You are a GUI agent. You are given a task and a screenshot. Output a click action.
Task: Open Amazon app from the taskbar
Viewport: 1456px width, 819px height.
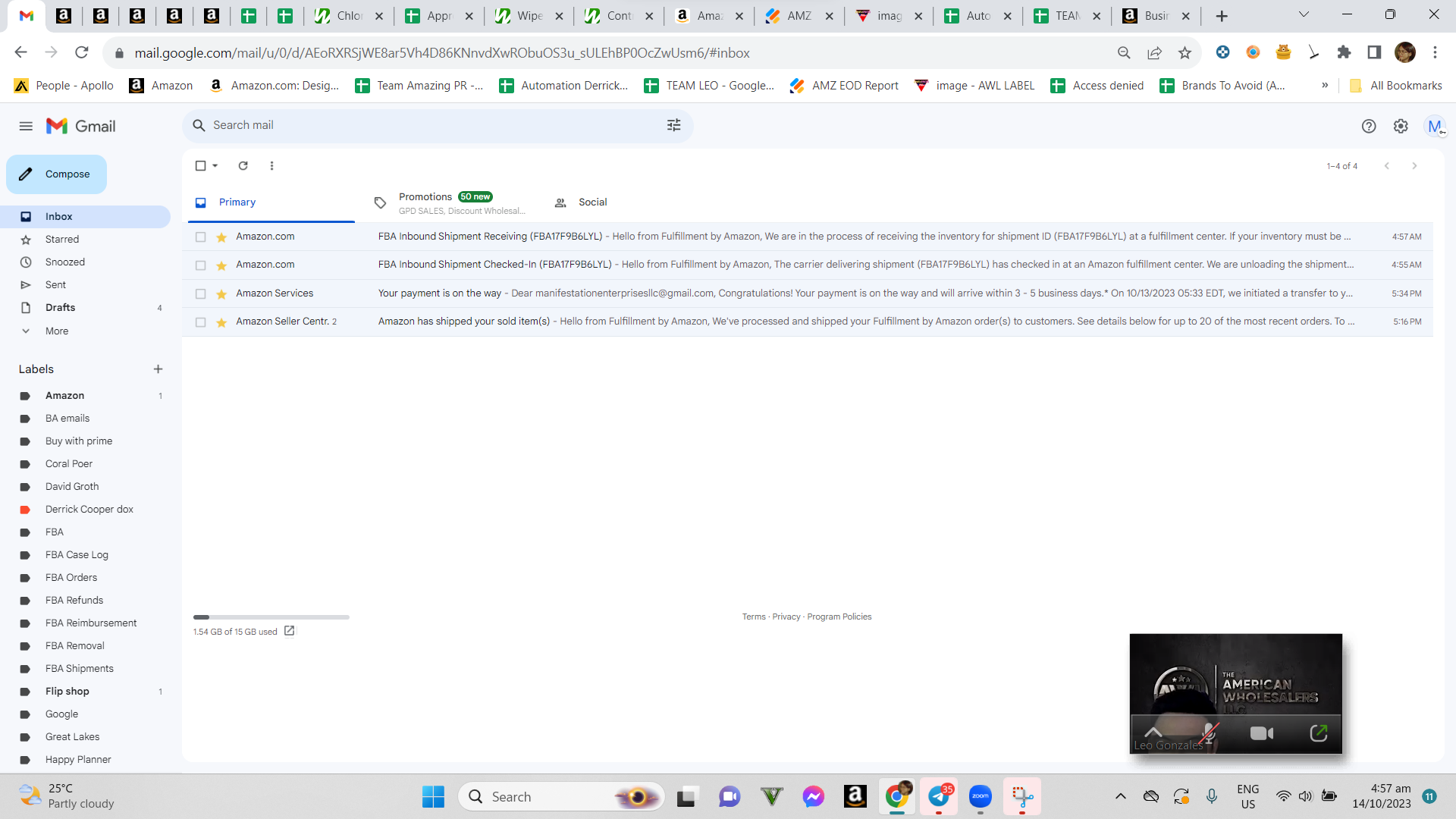click(855, 796)
